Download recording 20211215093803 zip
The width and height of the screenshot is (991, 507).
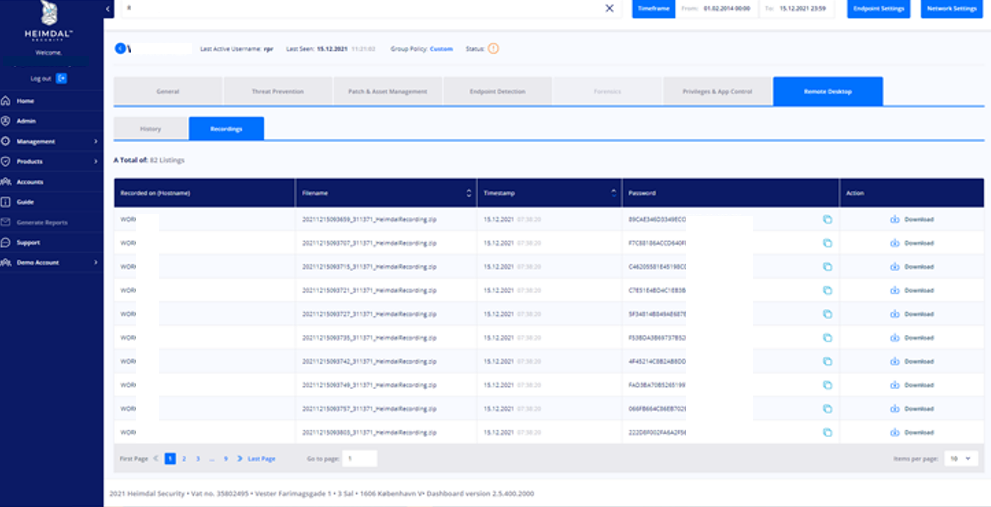pos(911,432)
